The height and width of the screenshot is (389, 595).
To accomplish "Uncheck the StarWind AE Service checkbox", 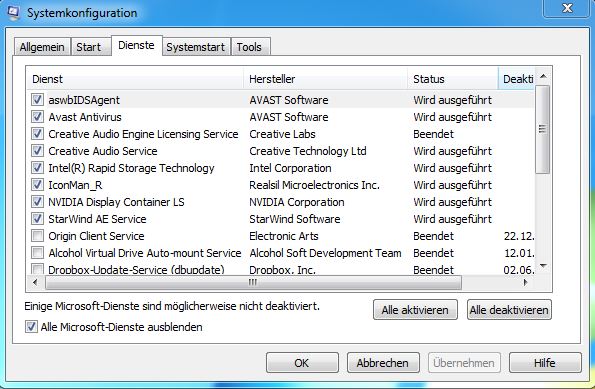I will tap(37, 219).
